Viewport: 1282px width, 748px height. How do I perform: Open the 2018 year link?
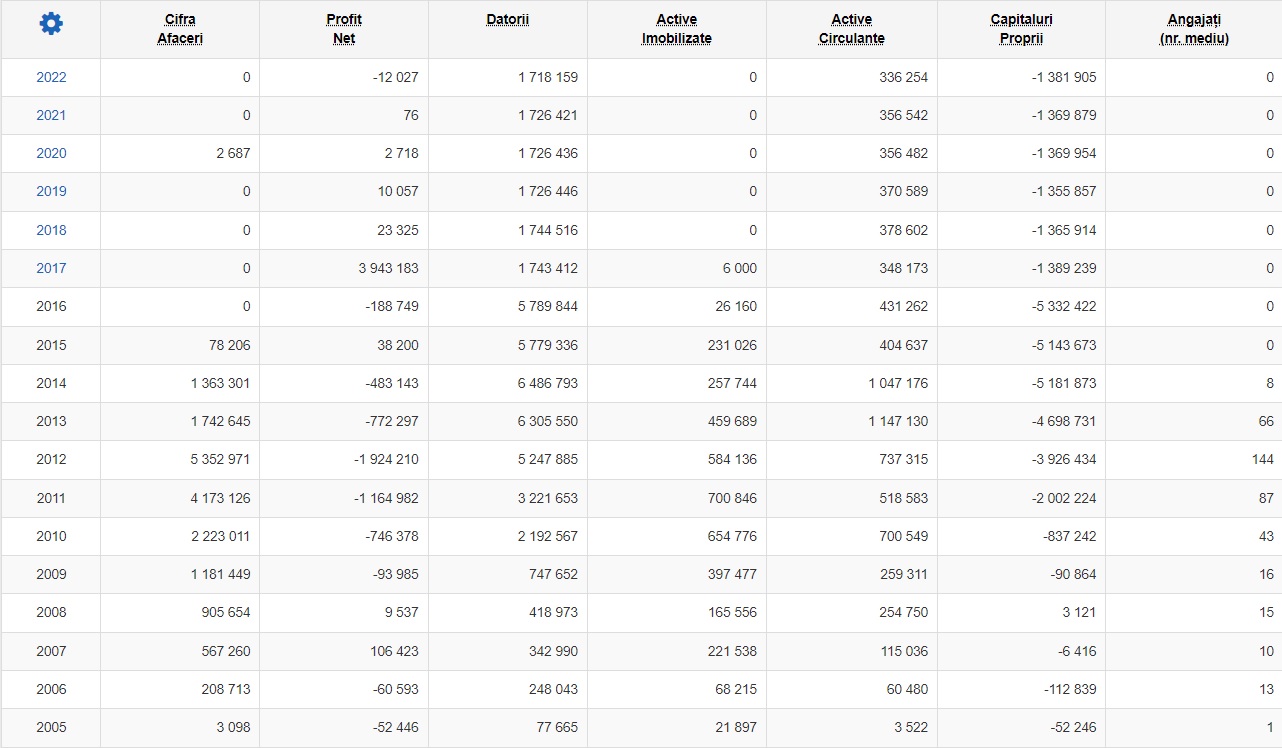pyautogui.click(x=51, y=230)
